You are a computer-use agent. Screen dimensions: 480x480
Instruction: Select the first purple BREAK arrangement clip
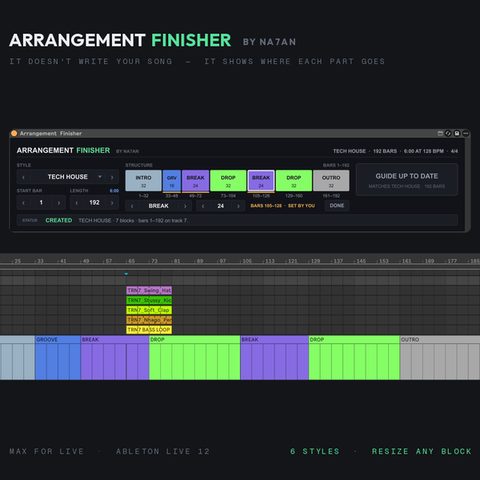click(115, 358)
